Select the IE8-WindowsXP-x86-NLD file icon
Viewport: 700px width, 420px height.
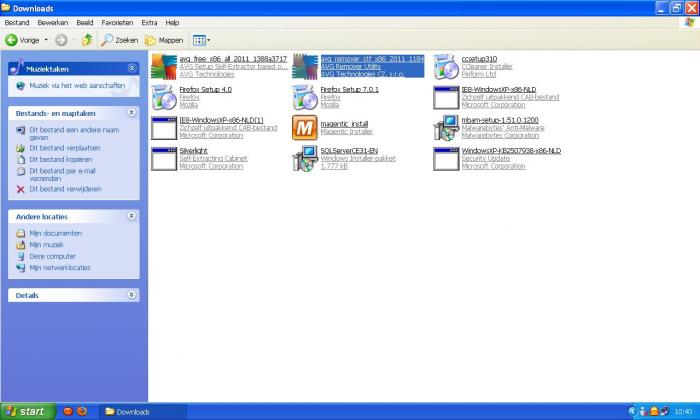446,97
